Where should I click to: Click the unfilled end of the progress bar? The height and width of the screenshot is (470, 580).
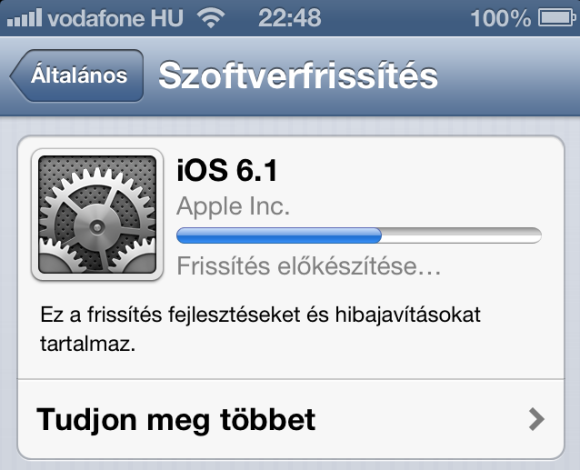[462, 236]
